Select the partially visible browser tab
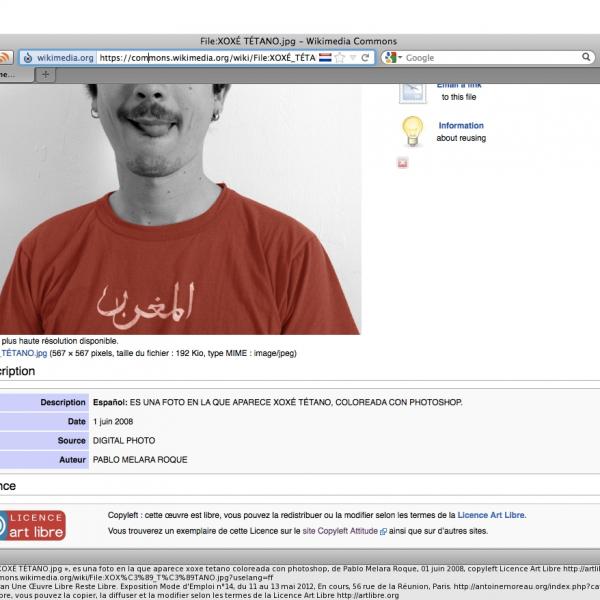600x600 pixels. [15, 74]
